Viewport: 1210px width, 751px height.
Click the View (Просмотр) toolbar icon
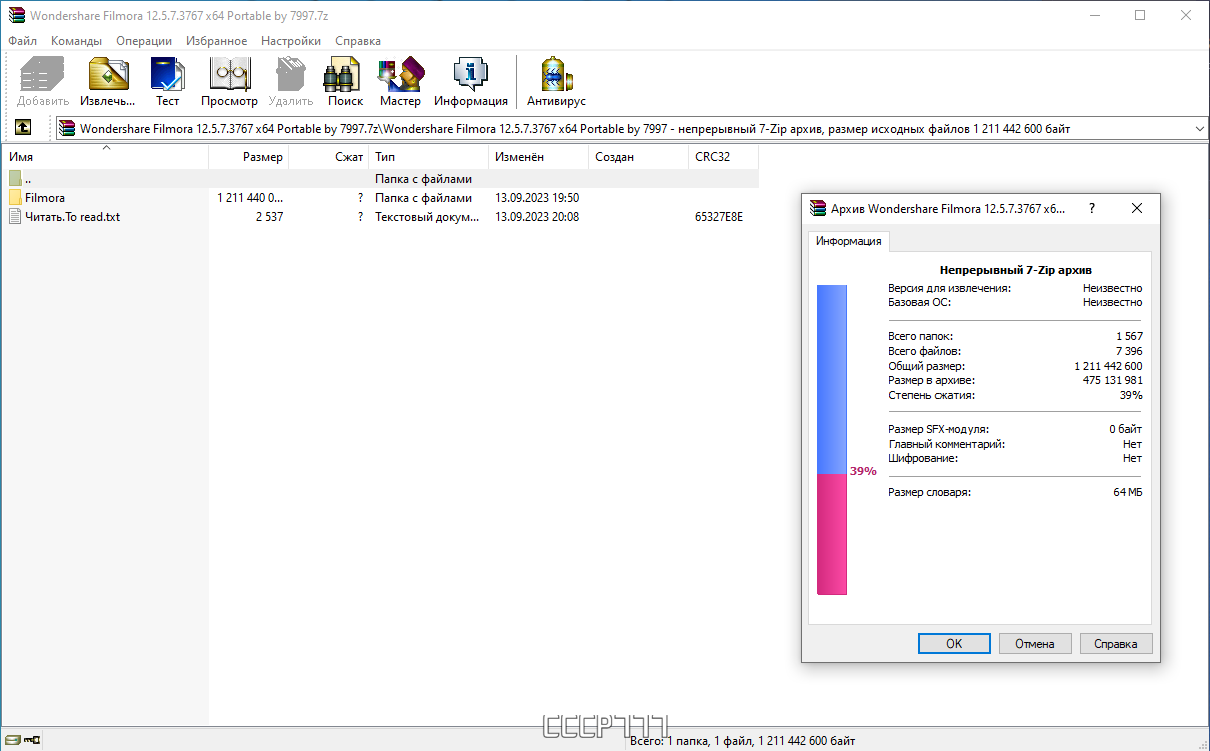pyautogui.click(x=229, y=75)
